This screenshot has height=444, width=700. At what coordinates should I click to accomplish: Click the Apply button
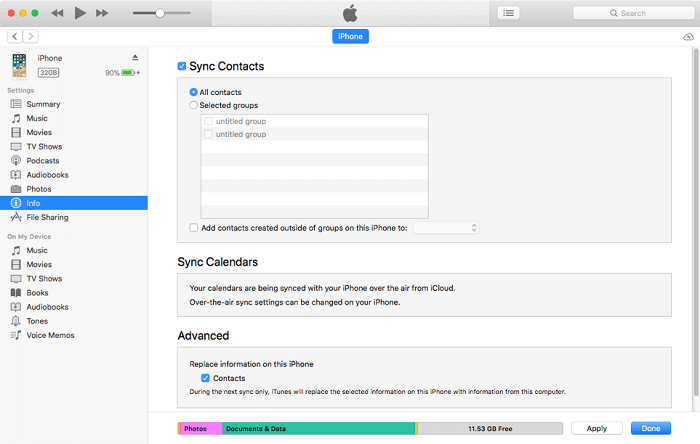[596, 428]
